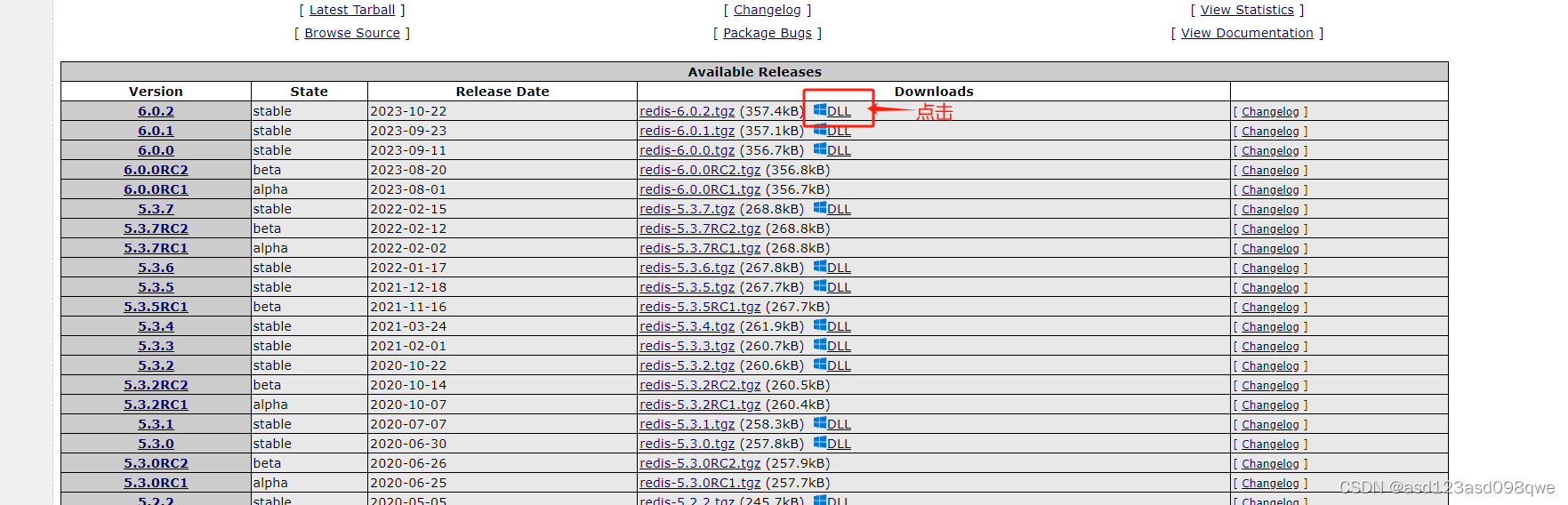This screenshot has height=505, width=1568.
Task: Download redis-5.3.7.tgz
Action: 688,209
